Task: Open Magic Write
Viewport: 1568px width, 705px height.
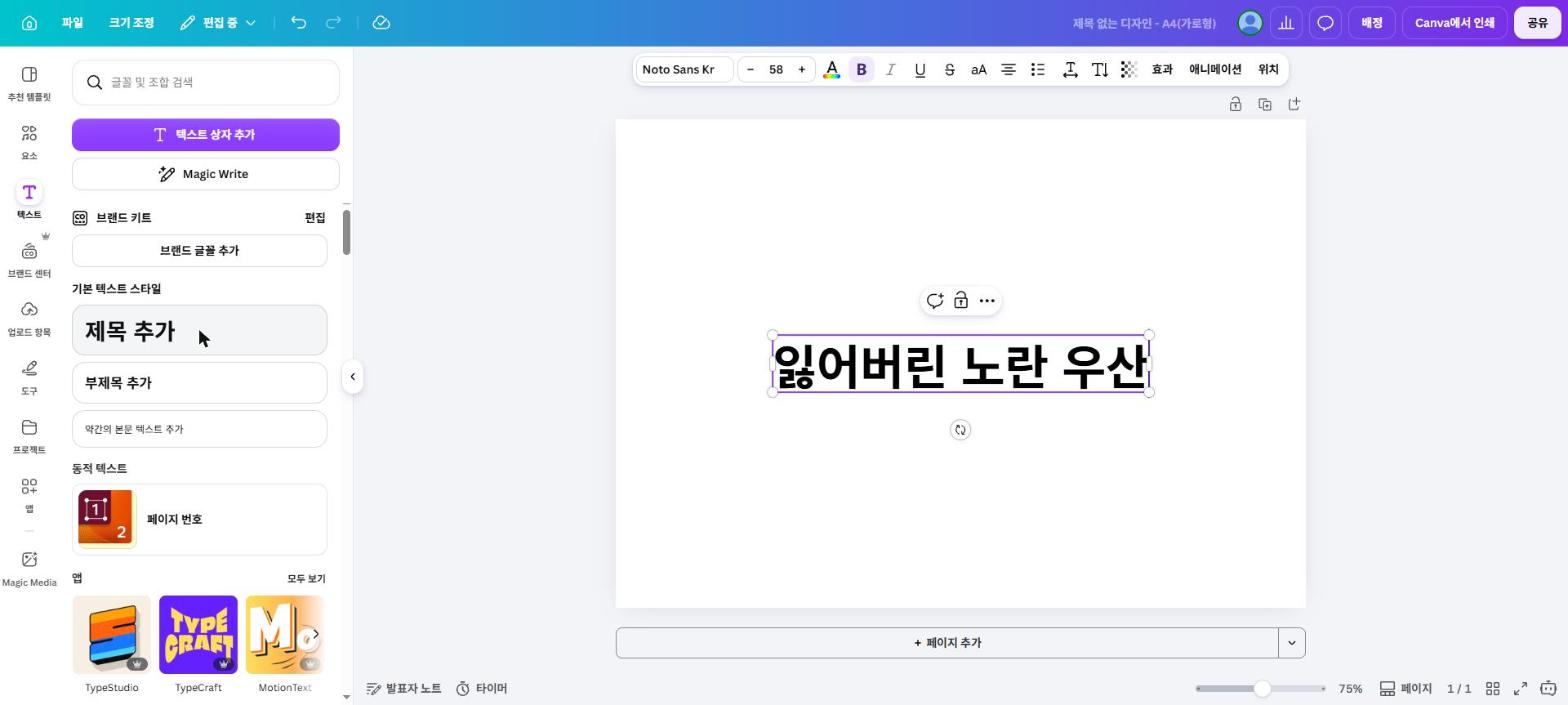Action: 206,174
